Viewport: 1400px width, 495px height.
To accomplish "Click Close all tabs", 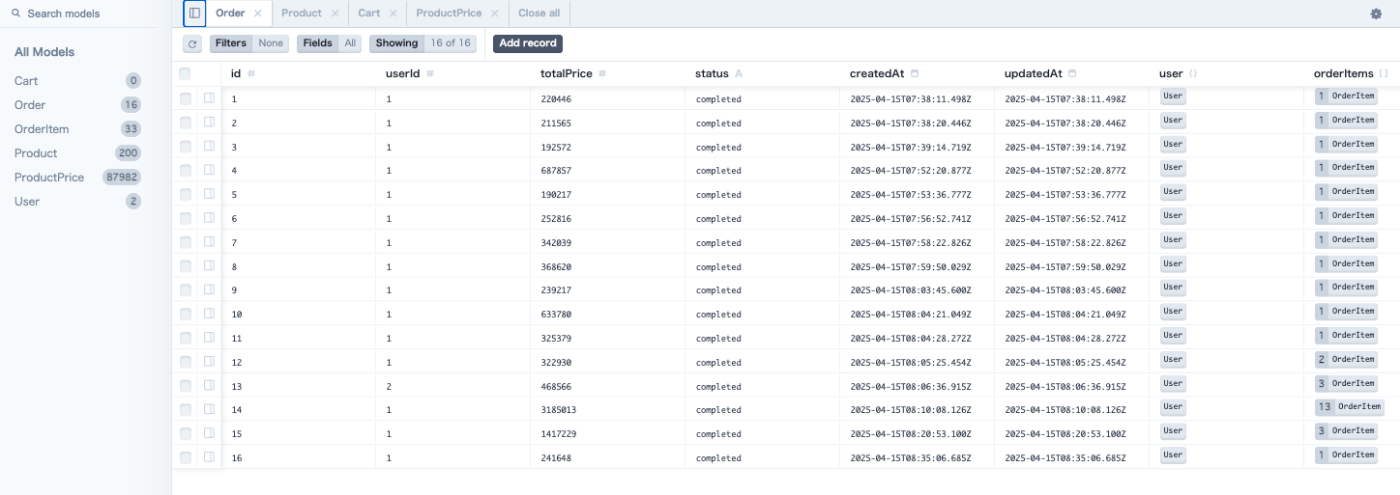I will pyautogui.click(x=539, y=14).
